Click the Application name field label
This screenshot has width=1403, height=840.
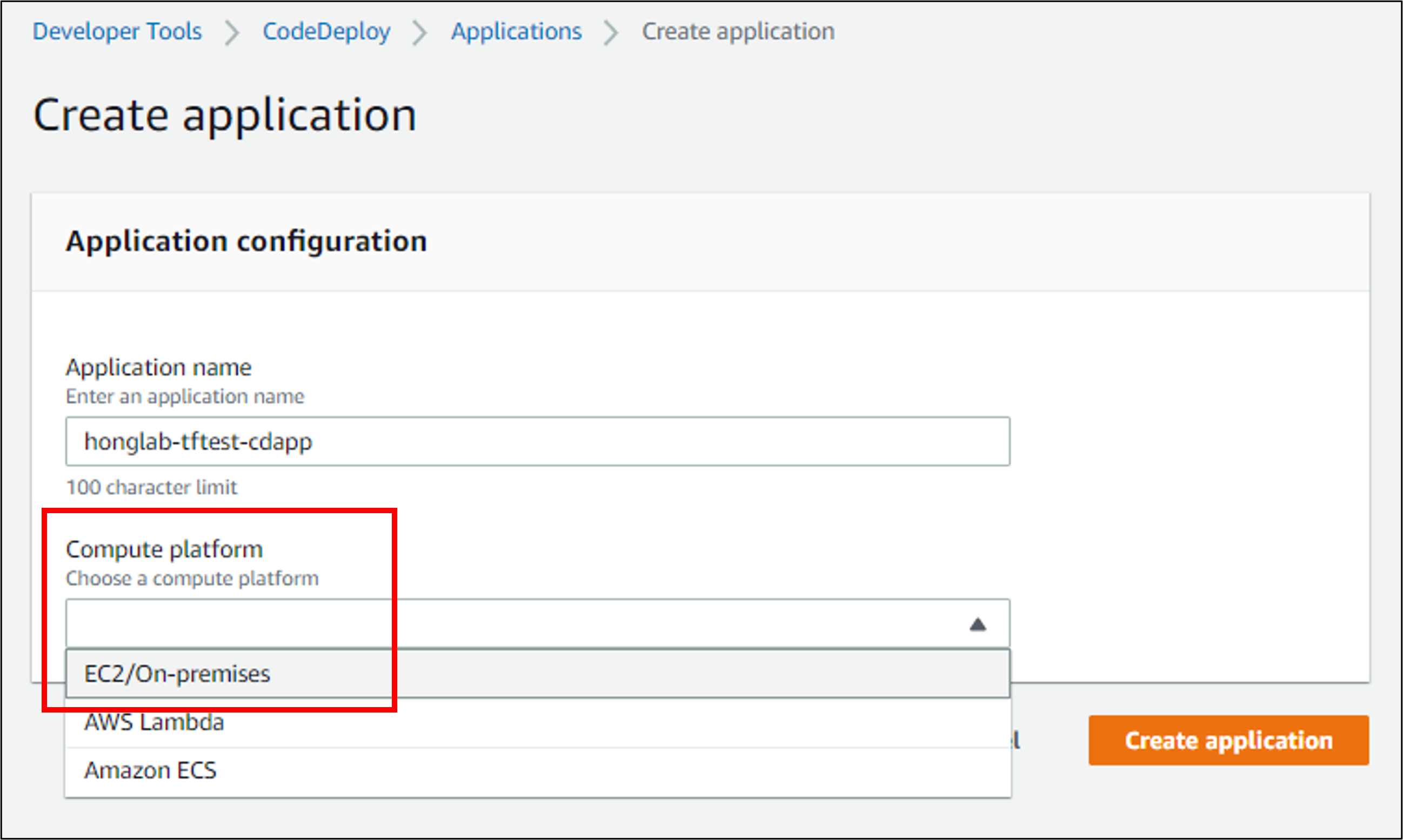[x=158, y=367]
